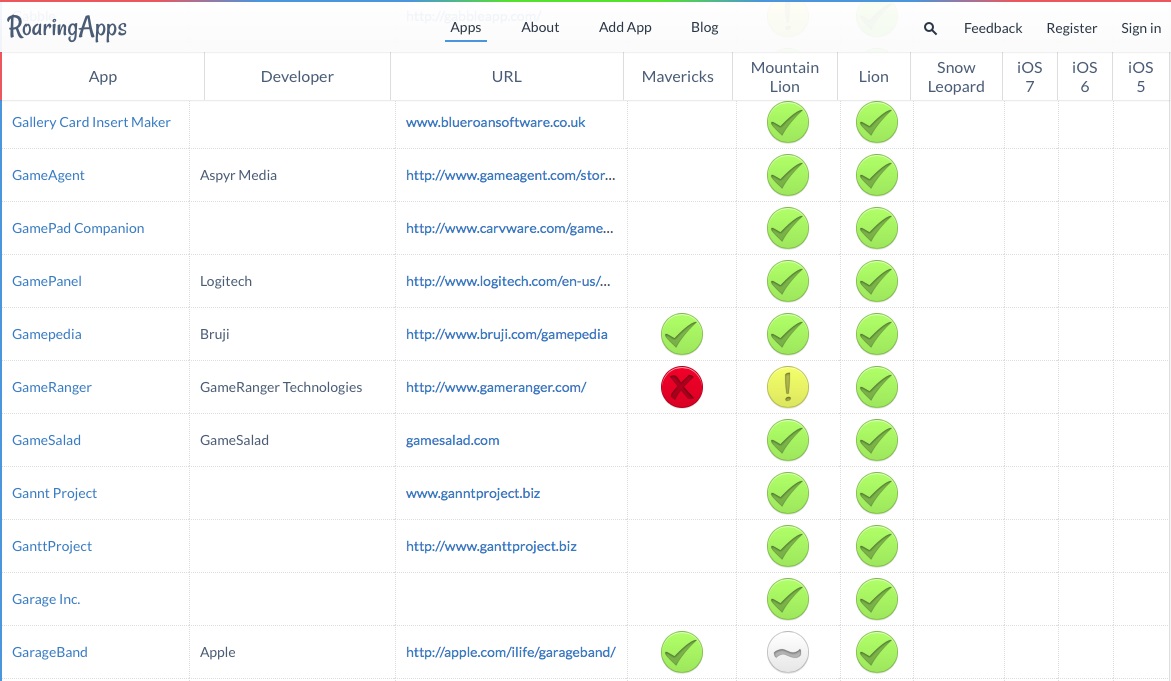
Task: Click Lion checkmark for Gannt Project
Action: [877, 494]
